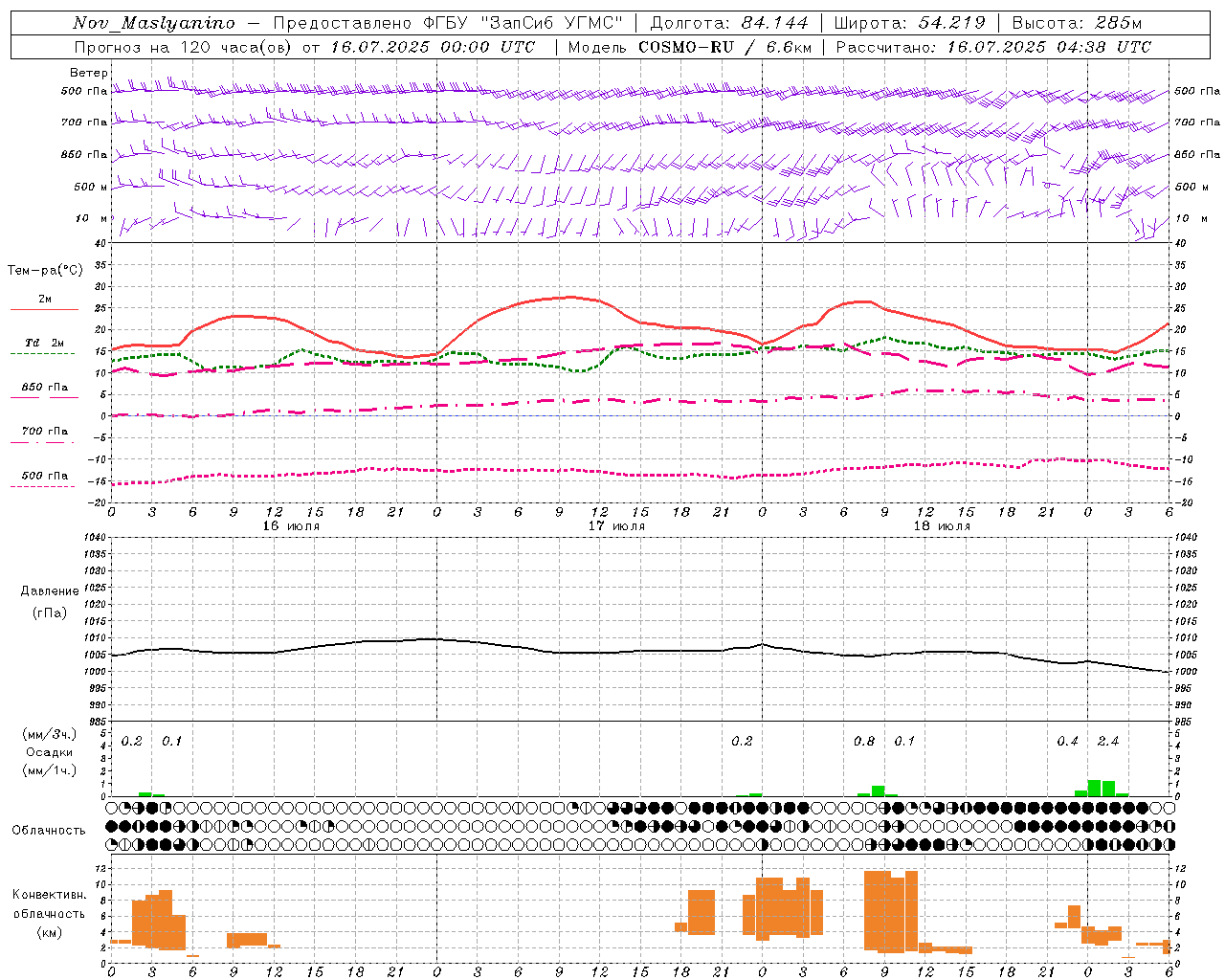Click the '(мм/1ч.)' precipitation unit label
1225x980 pixels.
pyautogui.click(x=50, y=770)
